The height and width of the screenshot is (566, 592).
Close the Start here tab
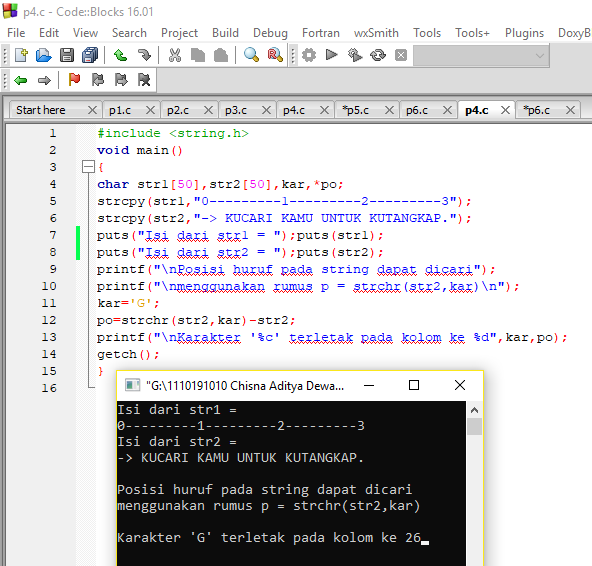click(x=92, y=110)
